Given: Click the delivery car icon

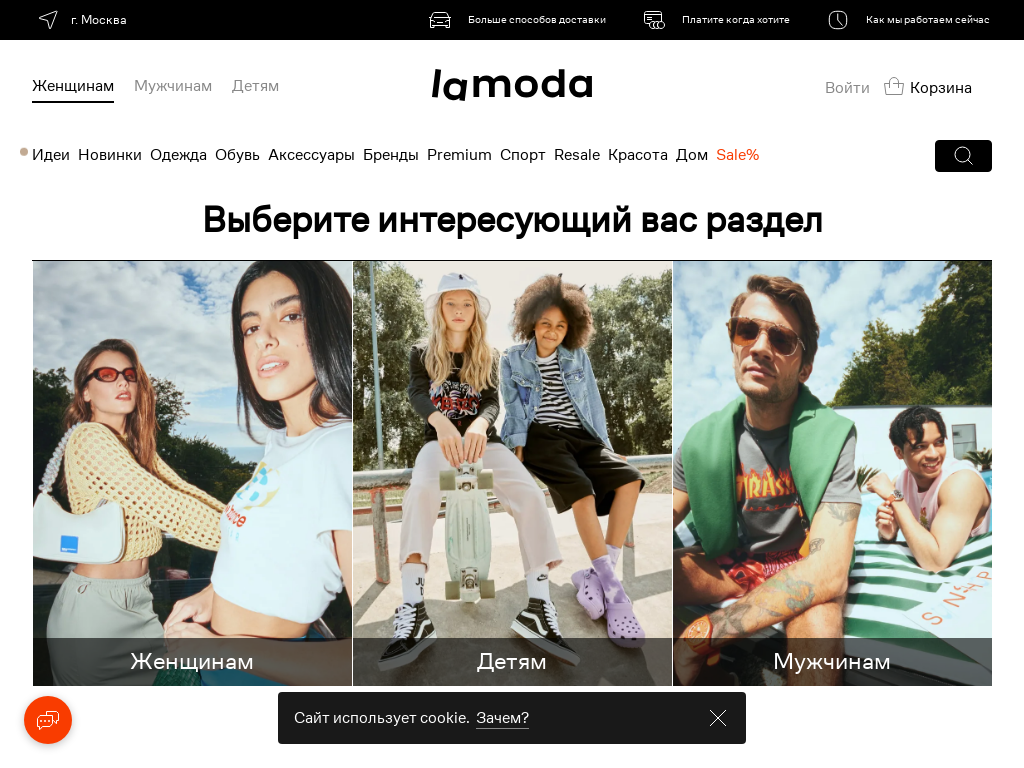Looking at the screenshot, I should click(x=440, y=20).
